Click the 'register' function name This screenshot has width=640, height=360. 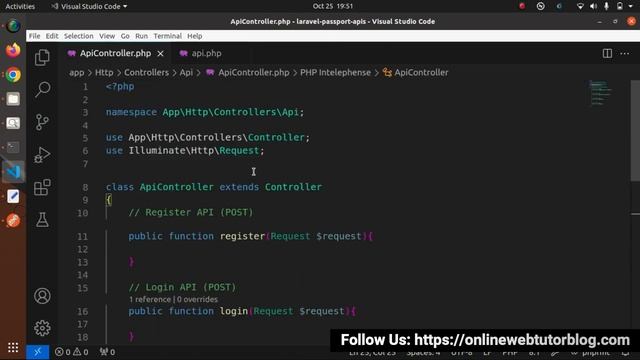click(x=242, y=236)
